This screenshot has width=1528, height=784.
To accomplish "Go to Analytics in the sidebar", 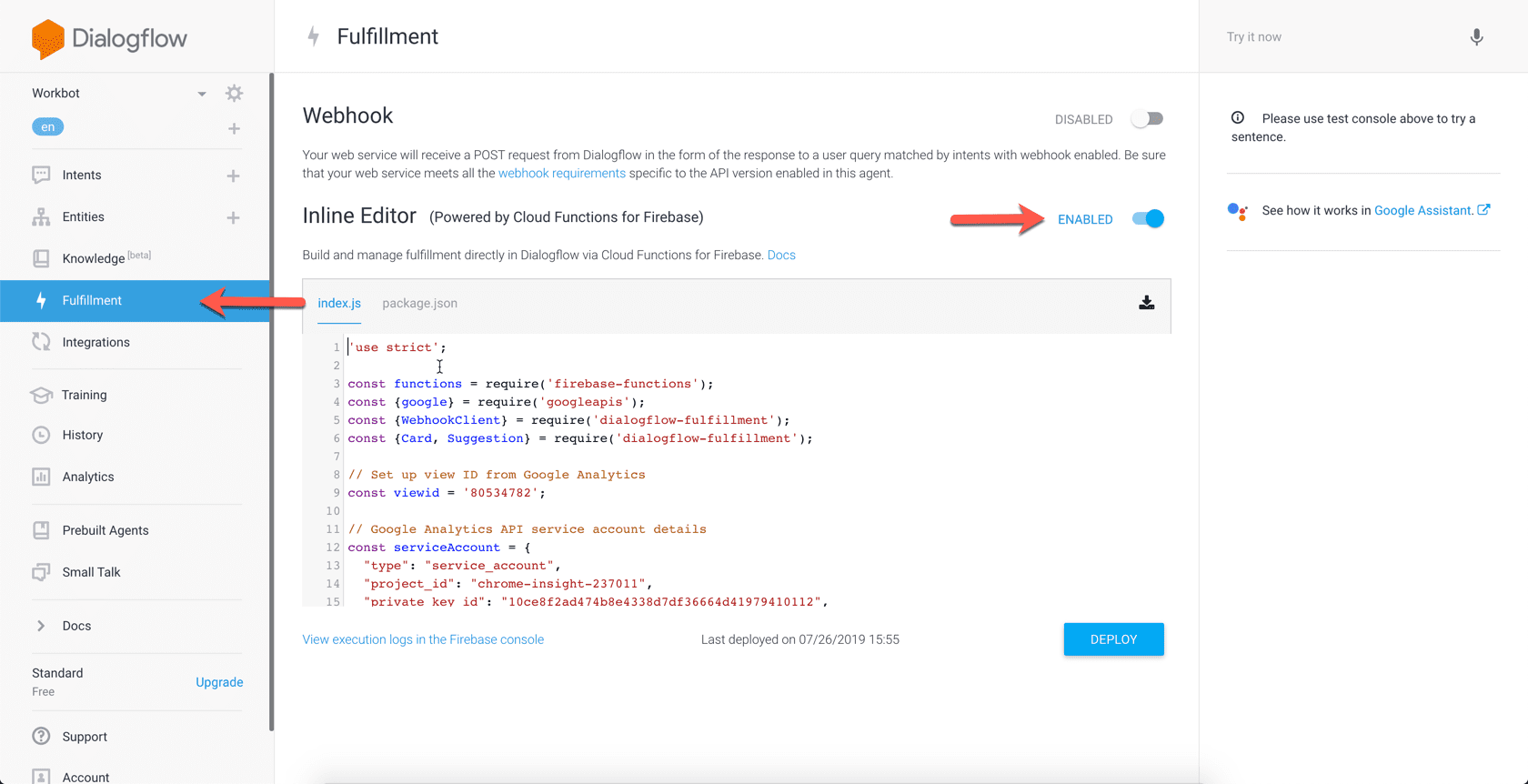I will coord(88,477).
